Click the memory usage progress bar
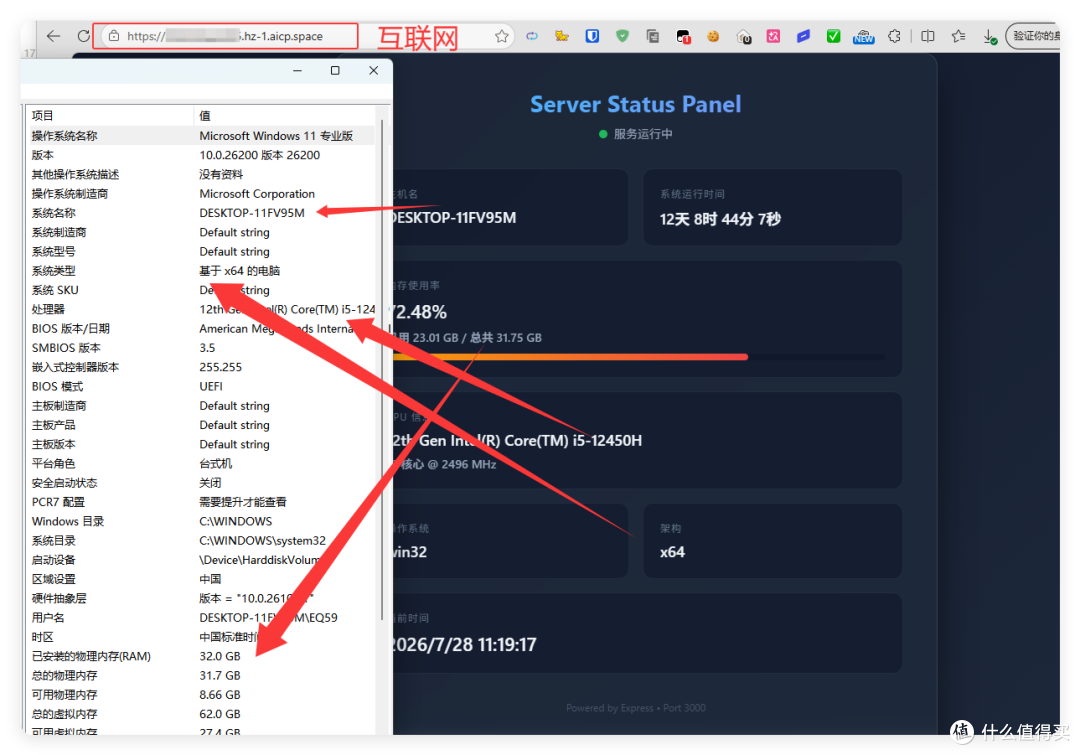The image size is (1080, 755). click(638, 357)
